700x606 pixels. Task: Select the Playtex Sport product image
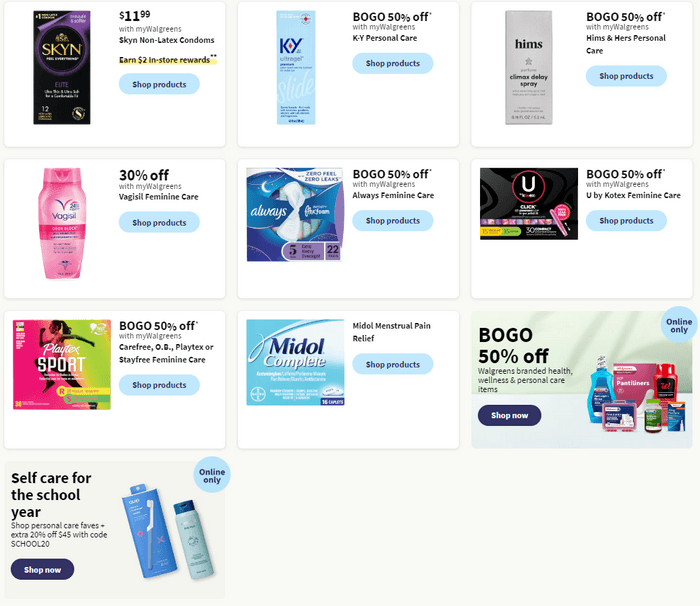point(62,364)
